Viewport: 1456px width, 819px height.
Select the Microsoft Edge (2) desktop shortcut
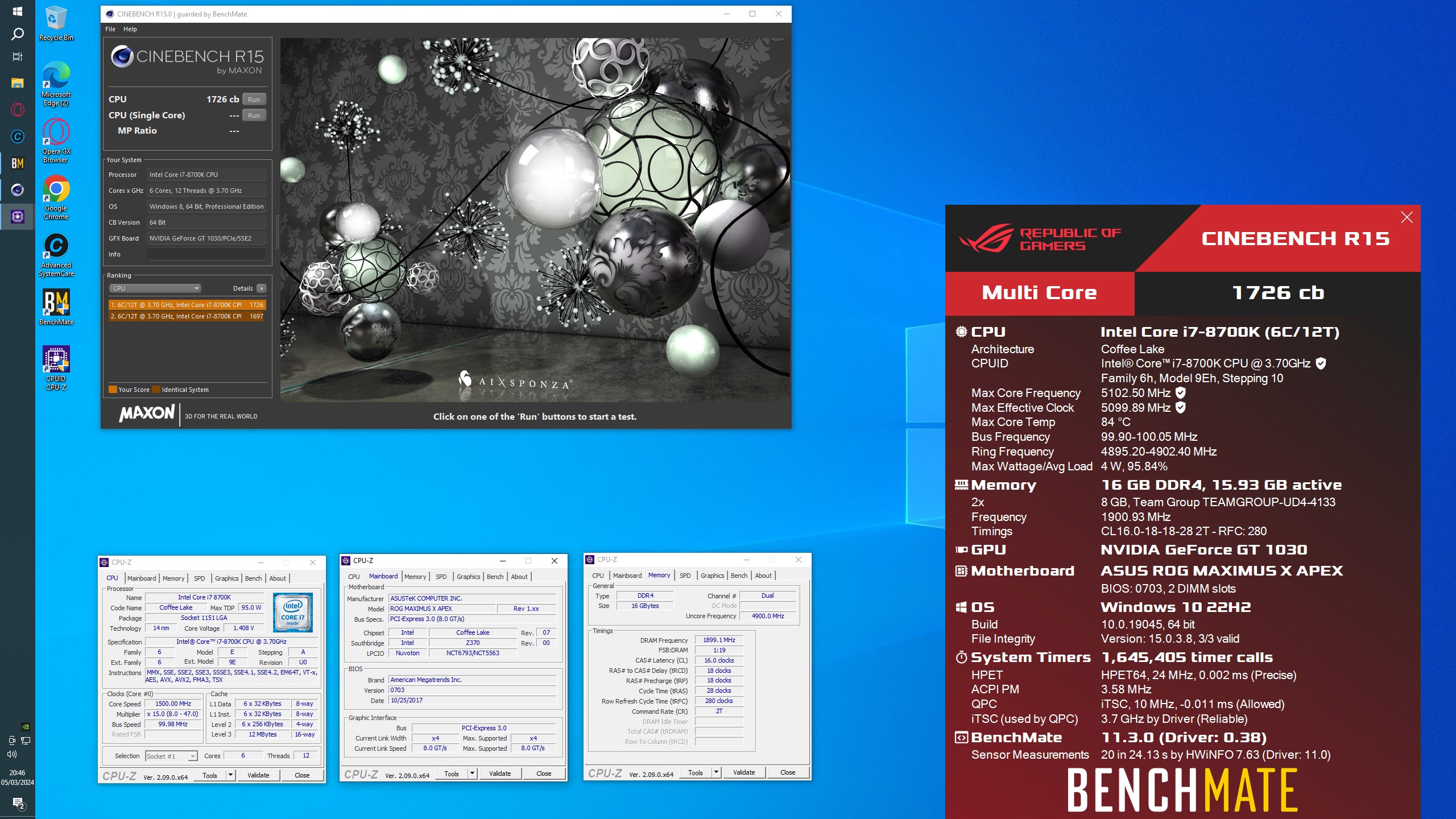click(x=56, y=84)
